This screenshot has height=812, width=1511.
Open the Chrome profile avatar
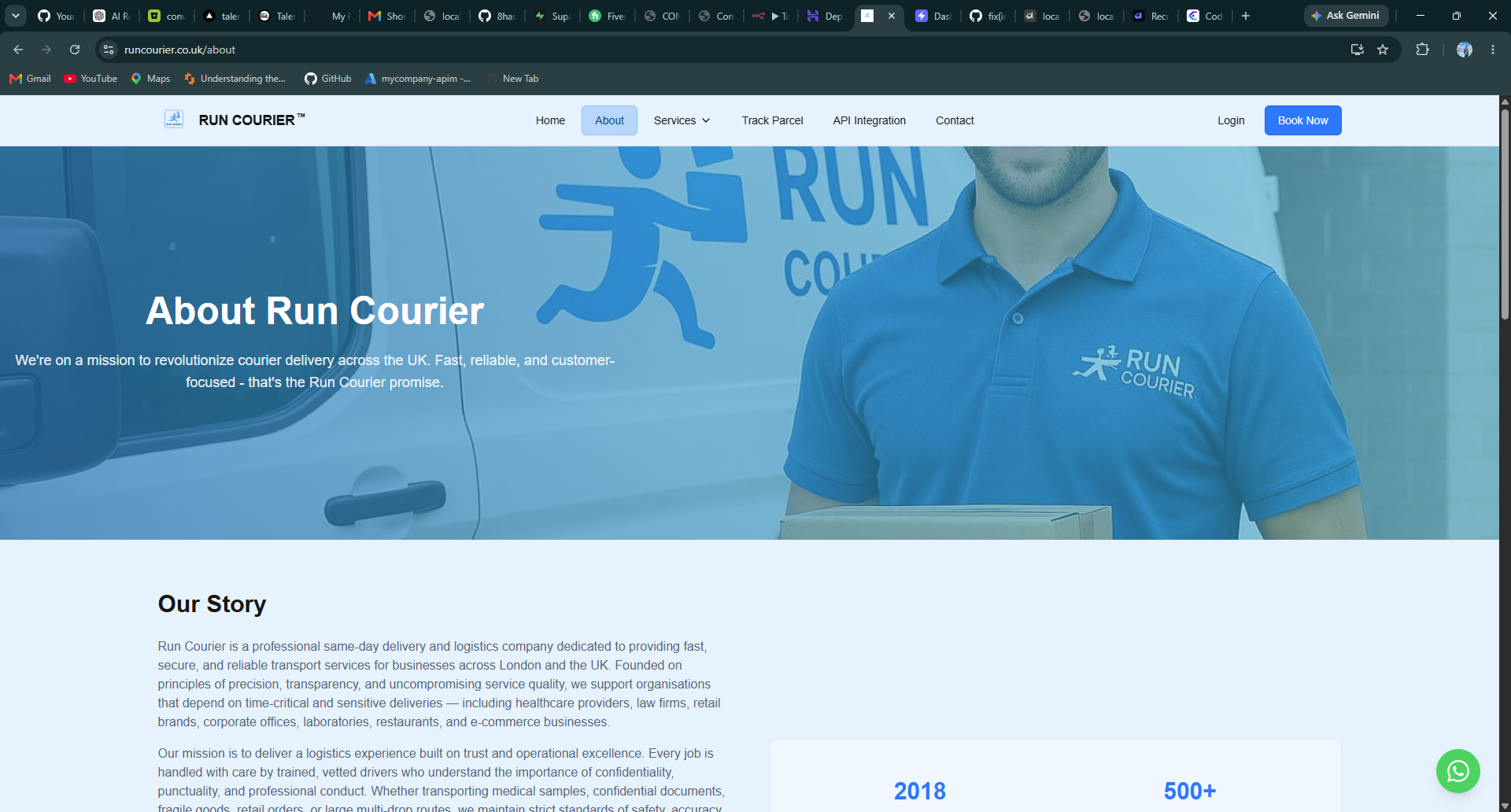tap(1465, 50)
